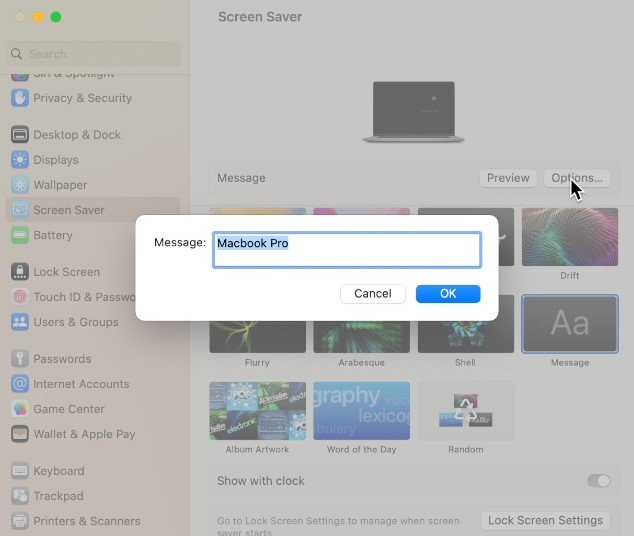Open Desktop & Dock settings icon

[x=19, y=135]
